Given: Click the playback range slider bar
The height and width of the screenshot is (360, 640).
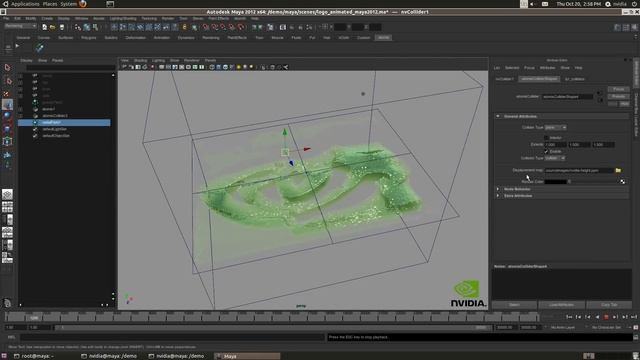Looking at the screenshot, I should coord(272,327).
